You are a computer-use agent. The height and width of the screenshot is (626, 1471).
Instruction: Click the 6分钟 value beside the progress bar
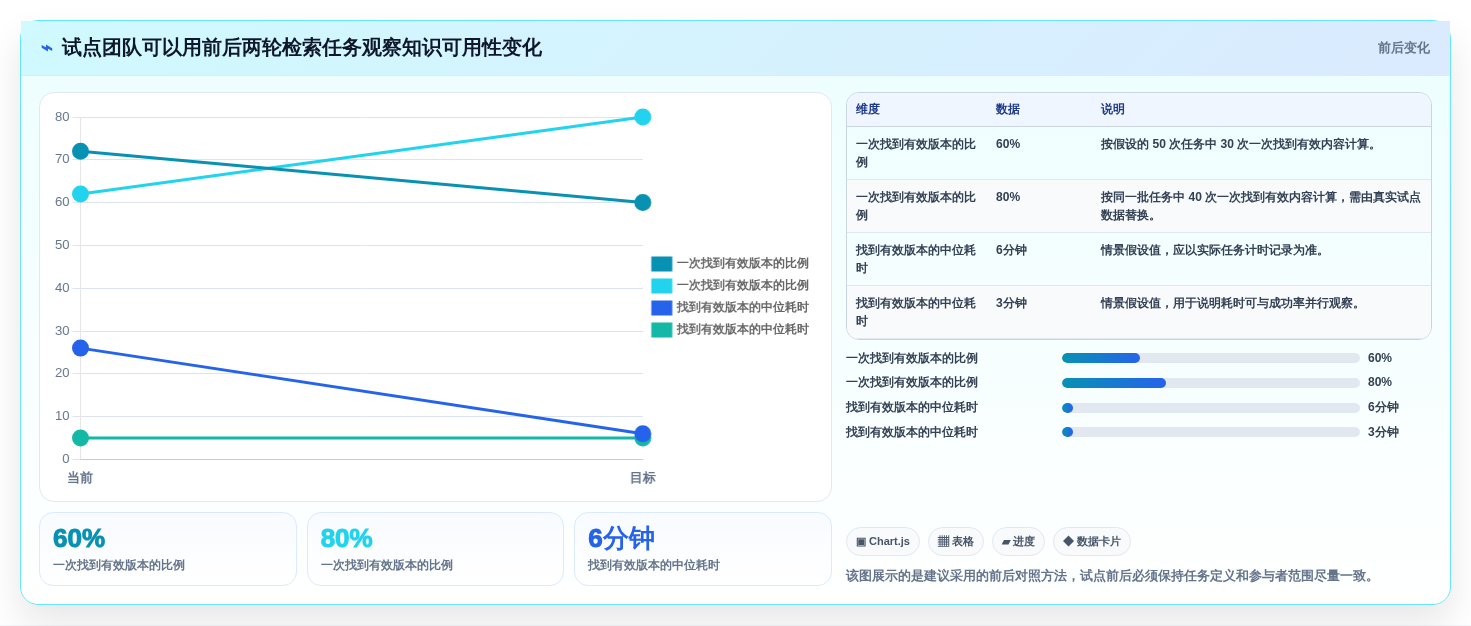point(1383,408)
